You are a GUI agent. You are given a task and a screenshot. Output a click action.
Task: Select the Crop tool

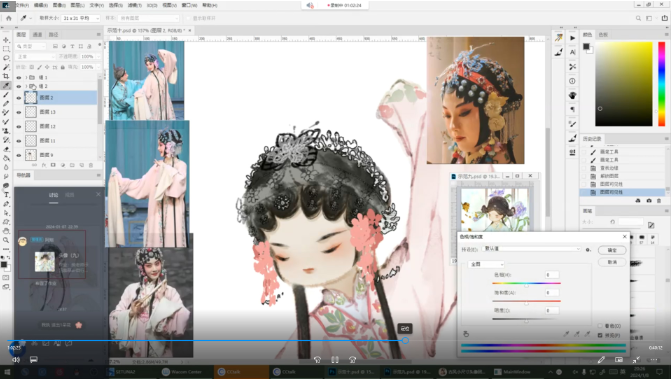(x=6, y=76)
